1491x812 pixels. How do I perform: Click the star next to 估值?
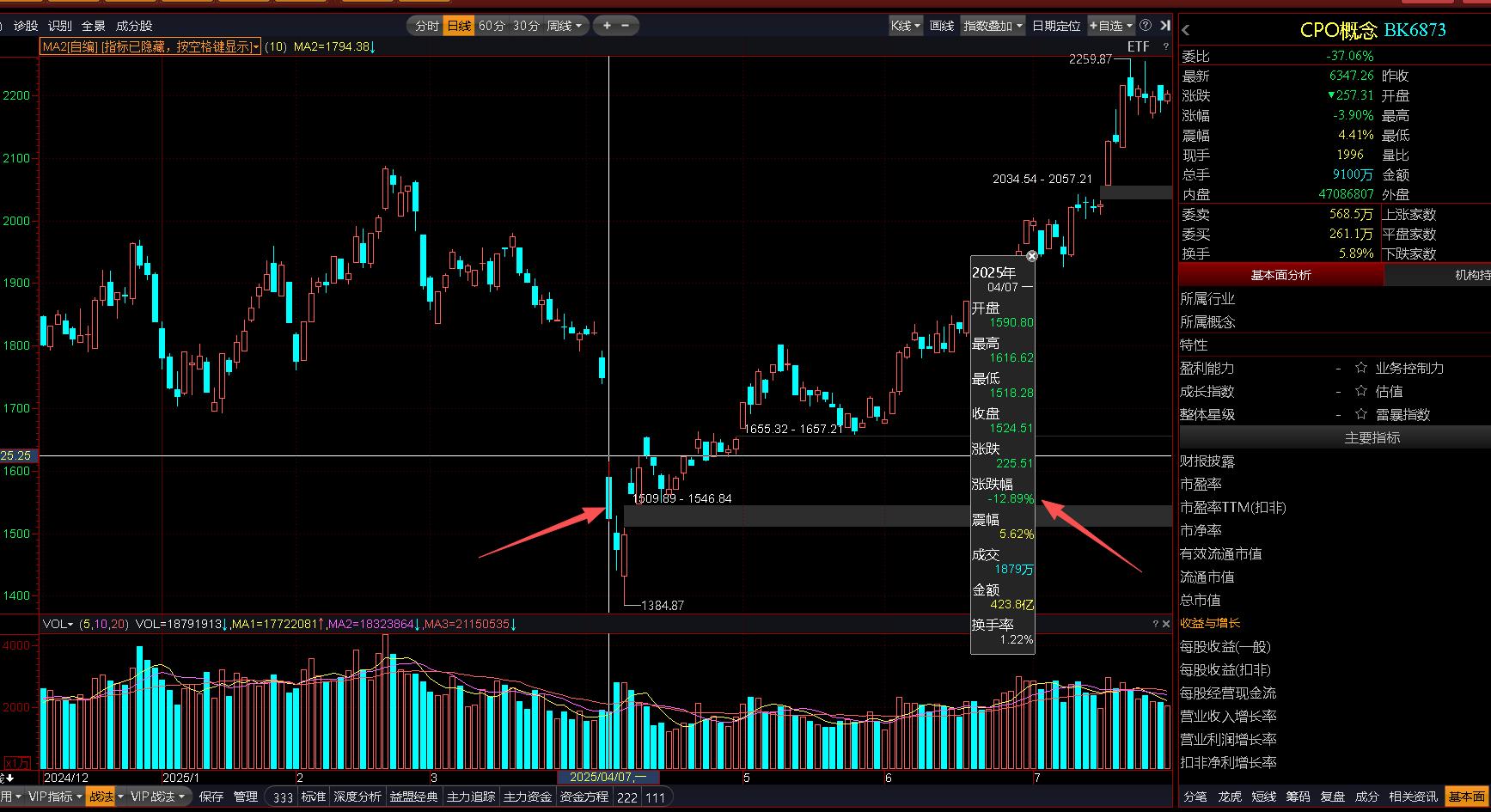point(1361,391)
